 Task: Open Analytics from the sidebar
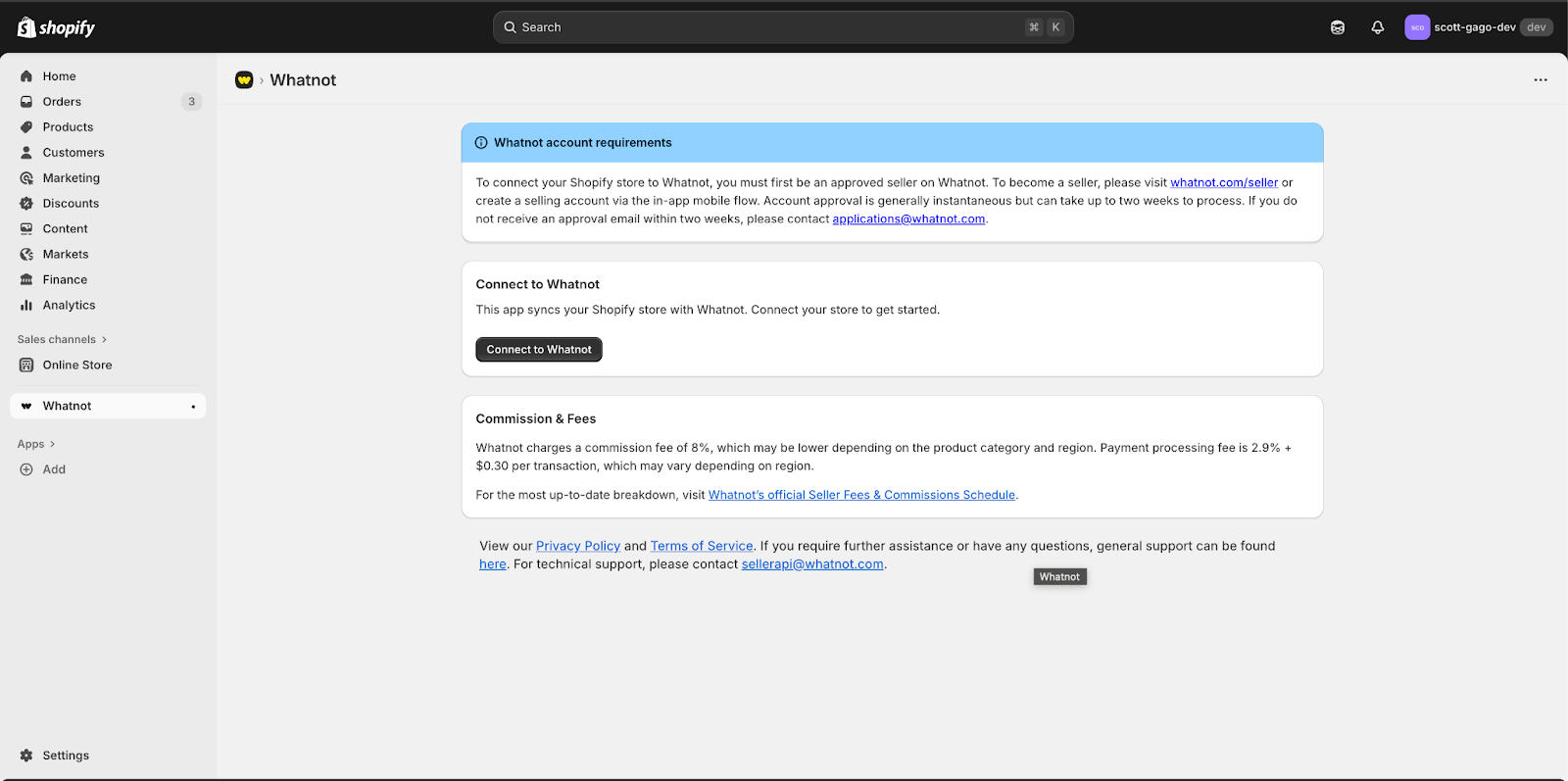[x=69, y=306]
